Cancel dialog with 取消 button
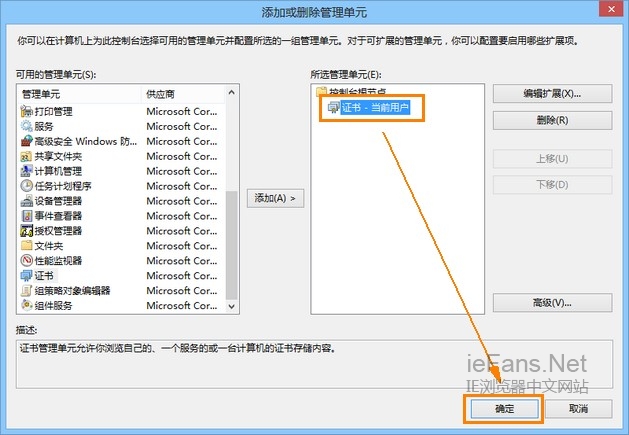Viewport: 629px width, 435px height. (578, 409)
